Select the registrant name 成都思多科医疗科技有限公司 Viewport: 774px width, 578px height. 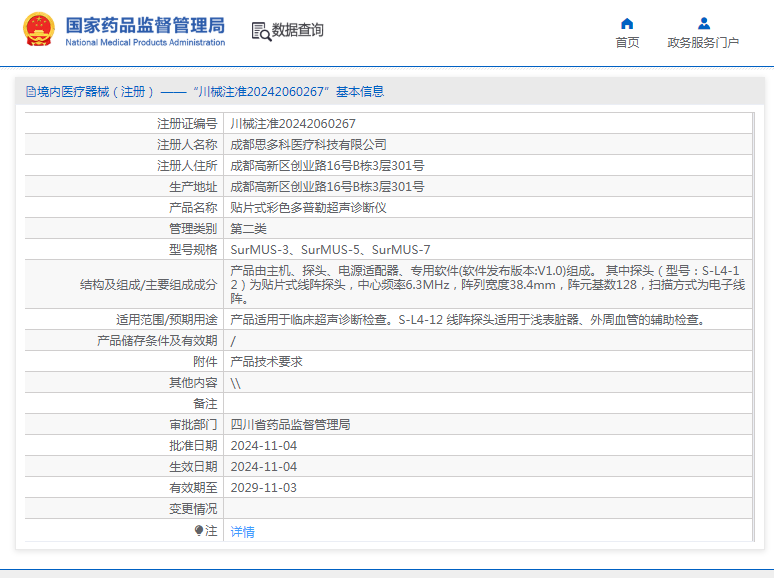pos(308,145)
